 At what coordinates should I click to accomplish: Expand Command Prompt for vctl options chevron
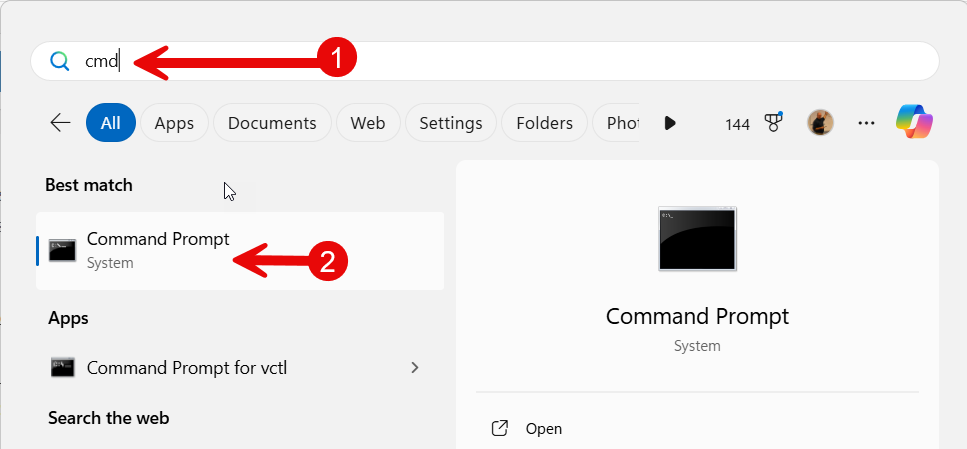[415, 367]
